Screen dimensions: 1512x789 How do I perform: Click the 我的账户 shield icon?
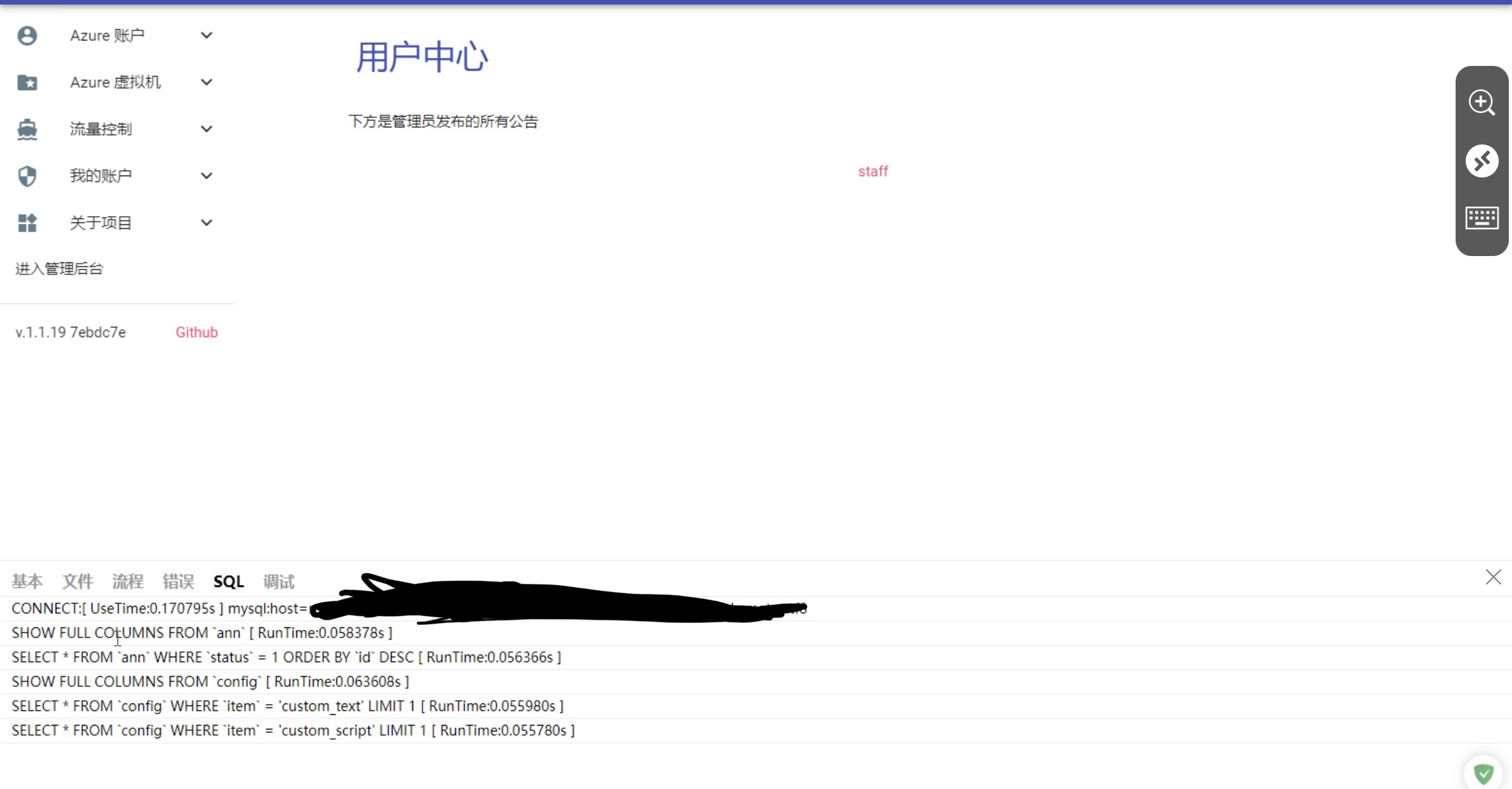27,176
